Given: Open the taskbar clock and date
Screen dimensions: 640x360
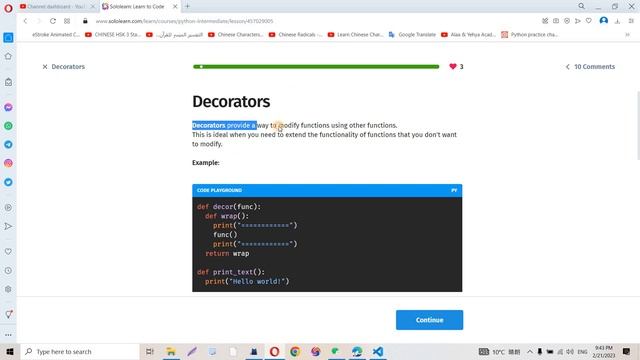Looking at the screenshot, I should 603,351.
